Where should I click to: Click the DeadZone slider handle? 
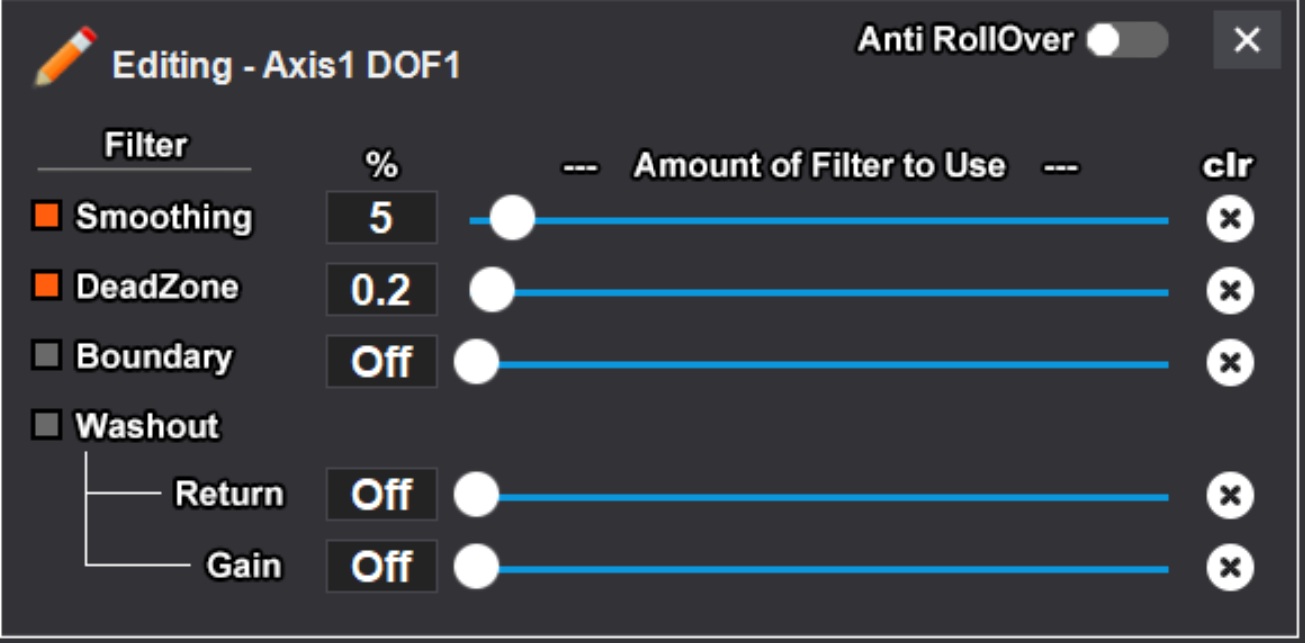click(x=492, y=291)
